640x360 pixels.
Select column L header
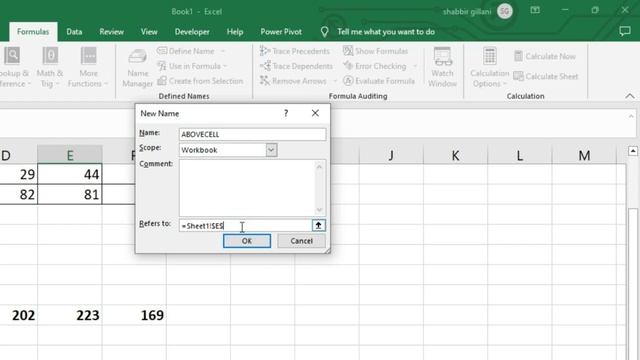(519, 155)
